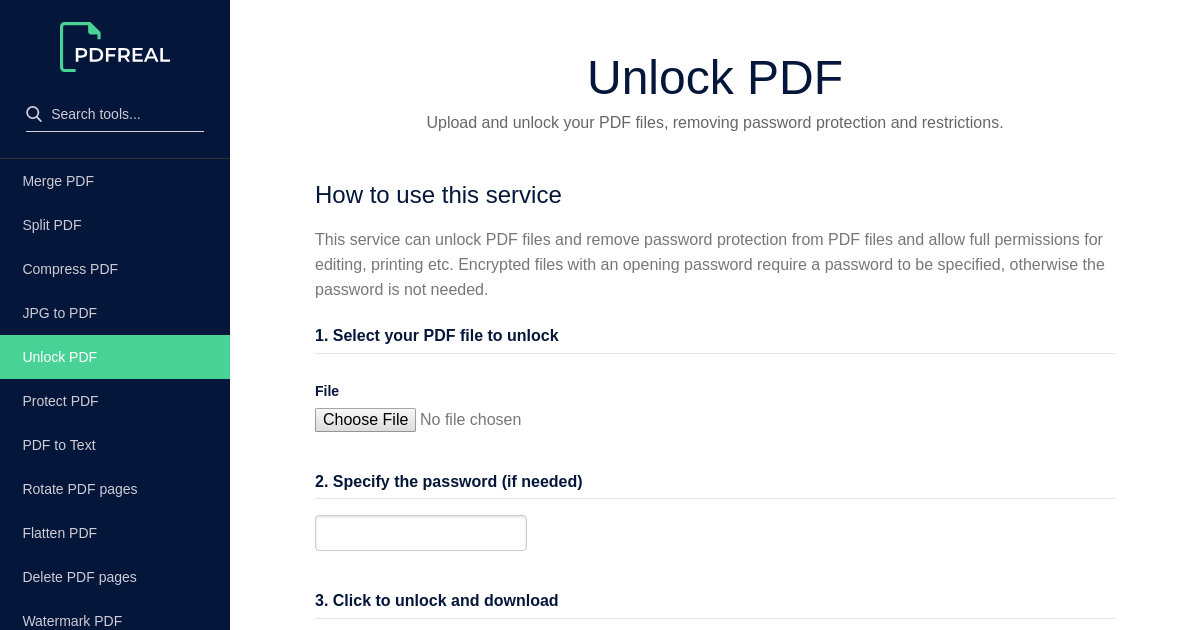This screenshot has width=1200, height=630.
Task: Click the search magnifier icon
Action: [34, 113]
